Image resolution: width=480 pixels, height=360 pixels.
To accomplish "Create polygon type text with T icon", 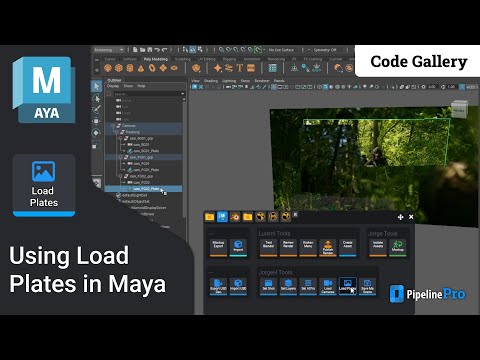I will pos(240,68).
